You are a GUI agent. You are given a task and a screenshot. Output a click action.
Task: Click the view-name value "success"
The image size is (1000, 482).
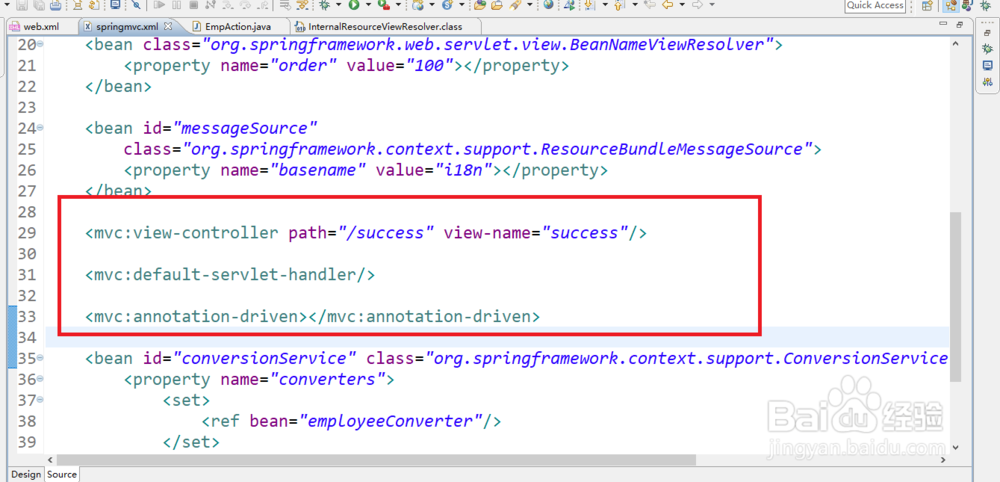[x=585, y=233]
